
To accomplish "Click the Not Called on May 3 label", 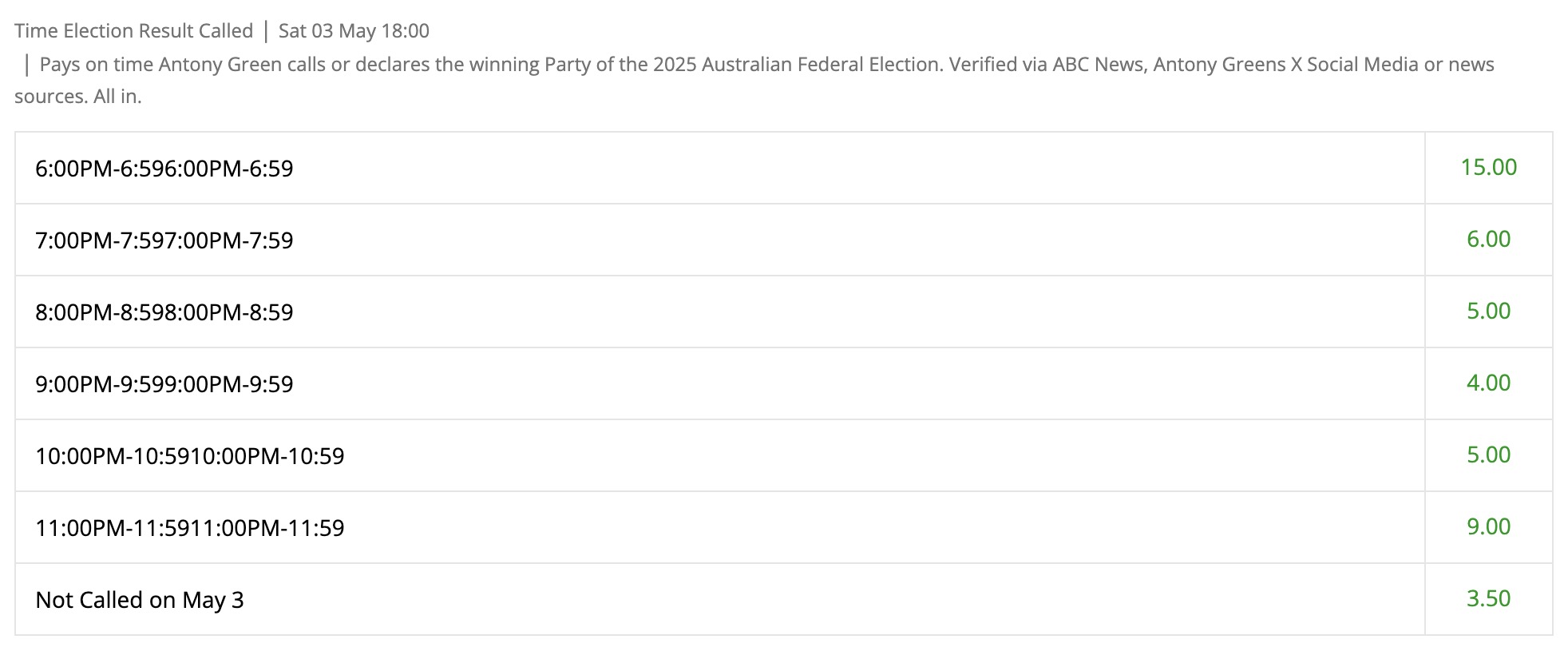I will pyautogui.click(x=140, y=600).
